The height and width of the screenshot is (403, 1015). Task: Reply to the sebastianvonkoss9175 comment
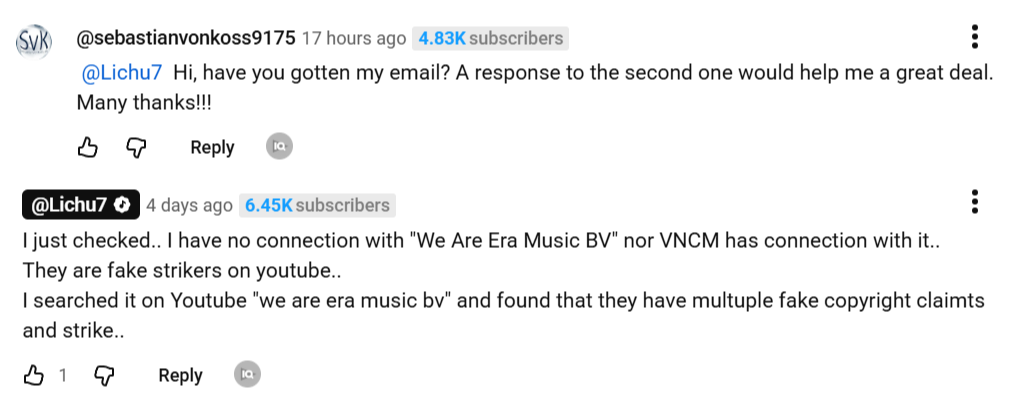(x=212, y=148)
